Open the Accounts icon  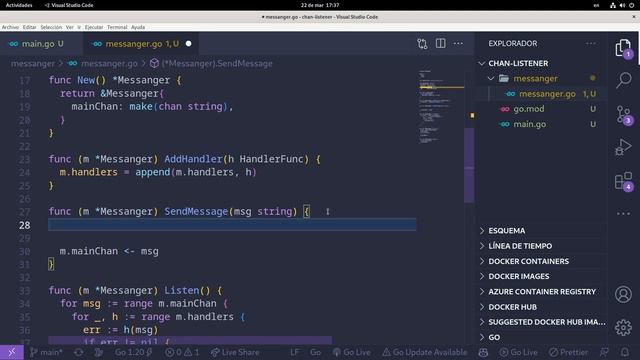coord(623,294)
